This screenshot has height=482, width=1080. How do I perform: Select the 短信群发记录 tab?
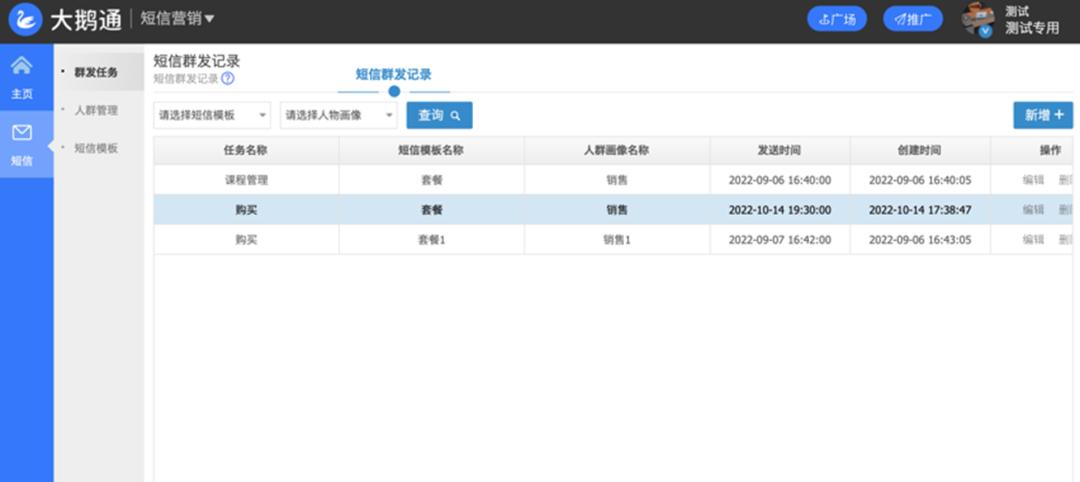pos(393,74)
